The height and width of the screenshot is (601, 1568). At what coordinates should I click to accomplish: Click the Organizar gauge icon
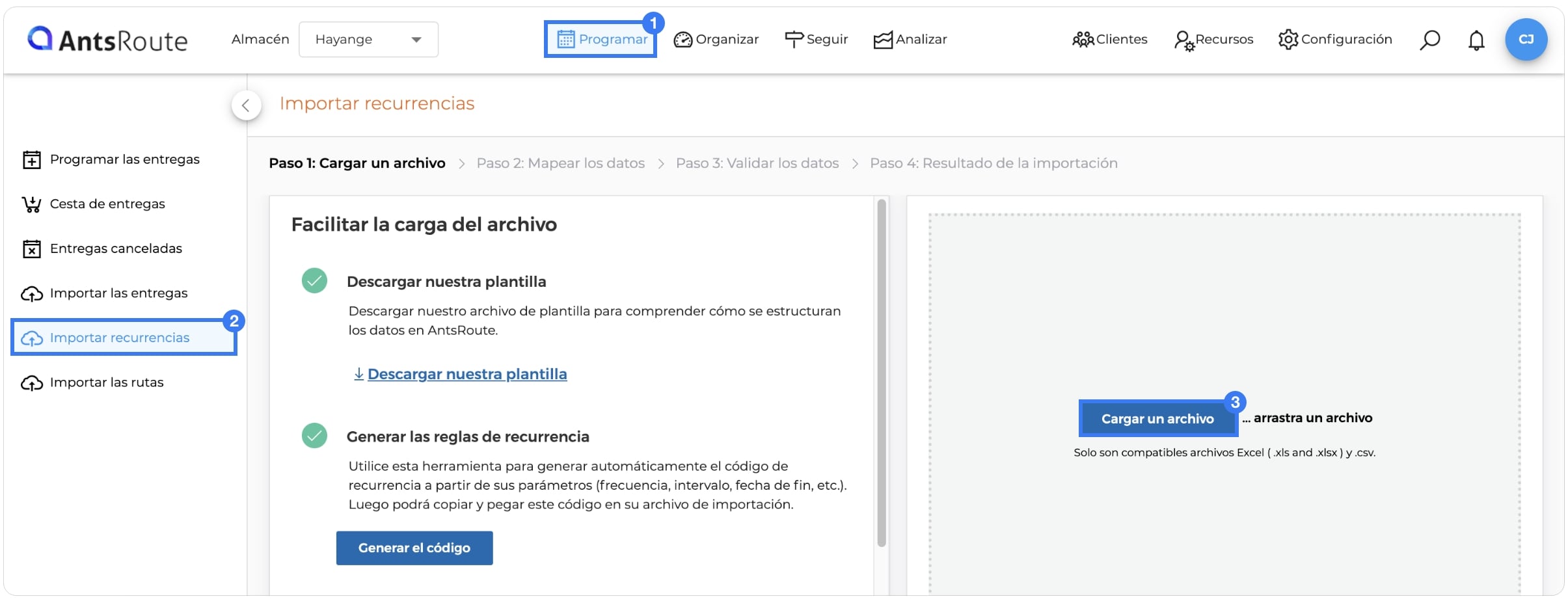coord(683,40)
